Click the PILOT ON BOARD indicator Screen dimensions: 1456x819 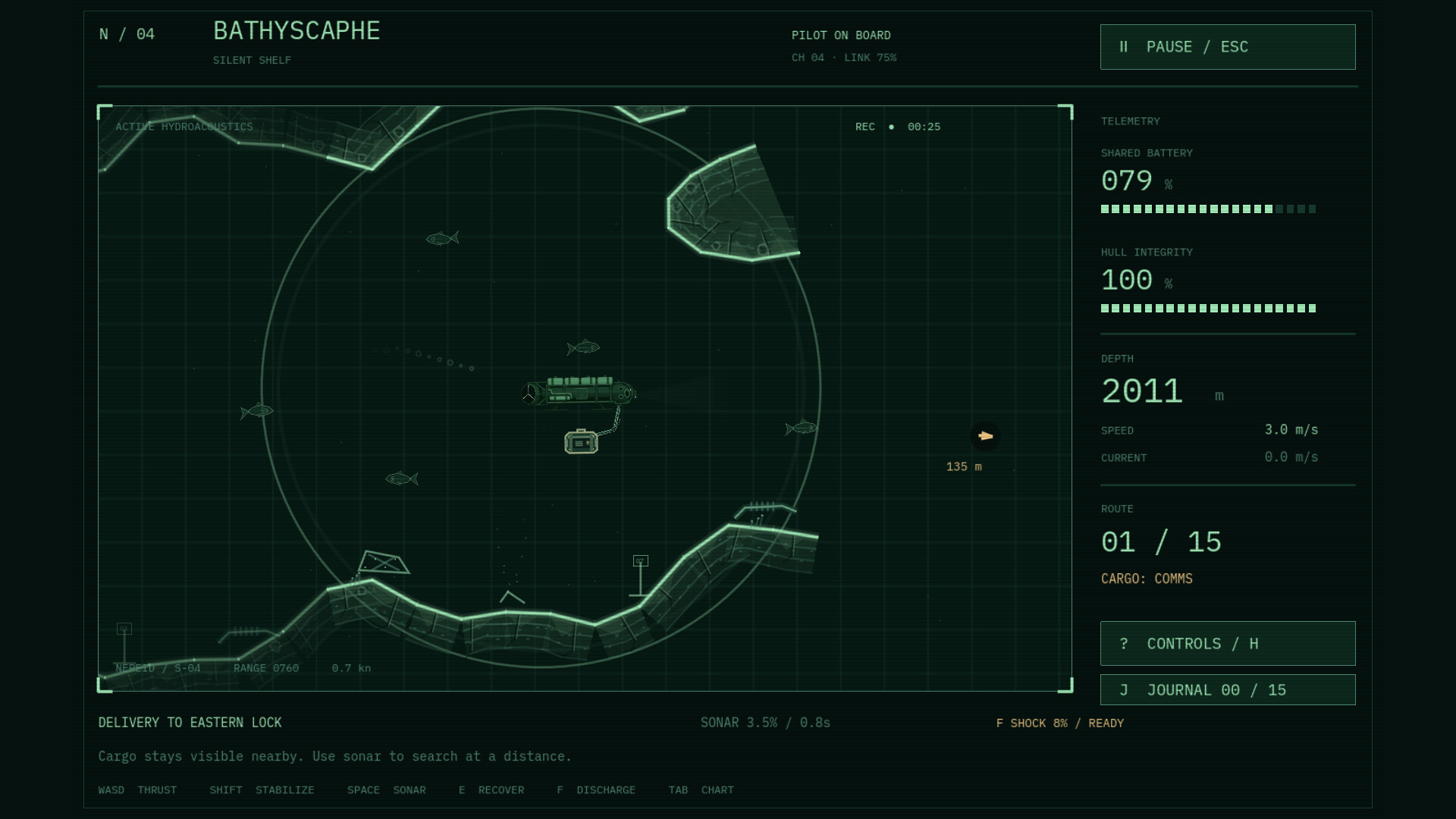841,36
